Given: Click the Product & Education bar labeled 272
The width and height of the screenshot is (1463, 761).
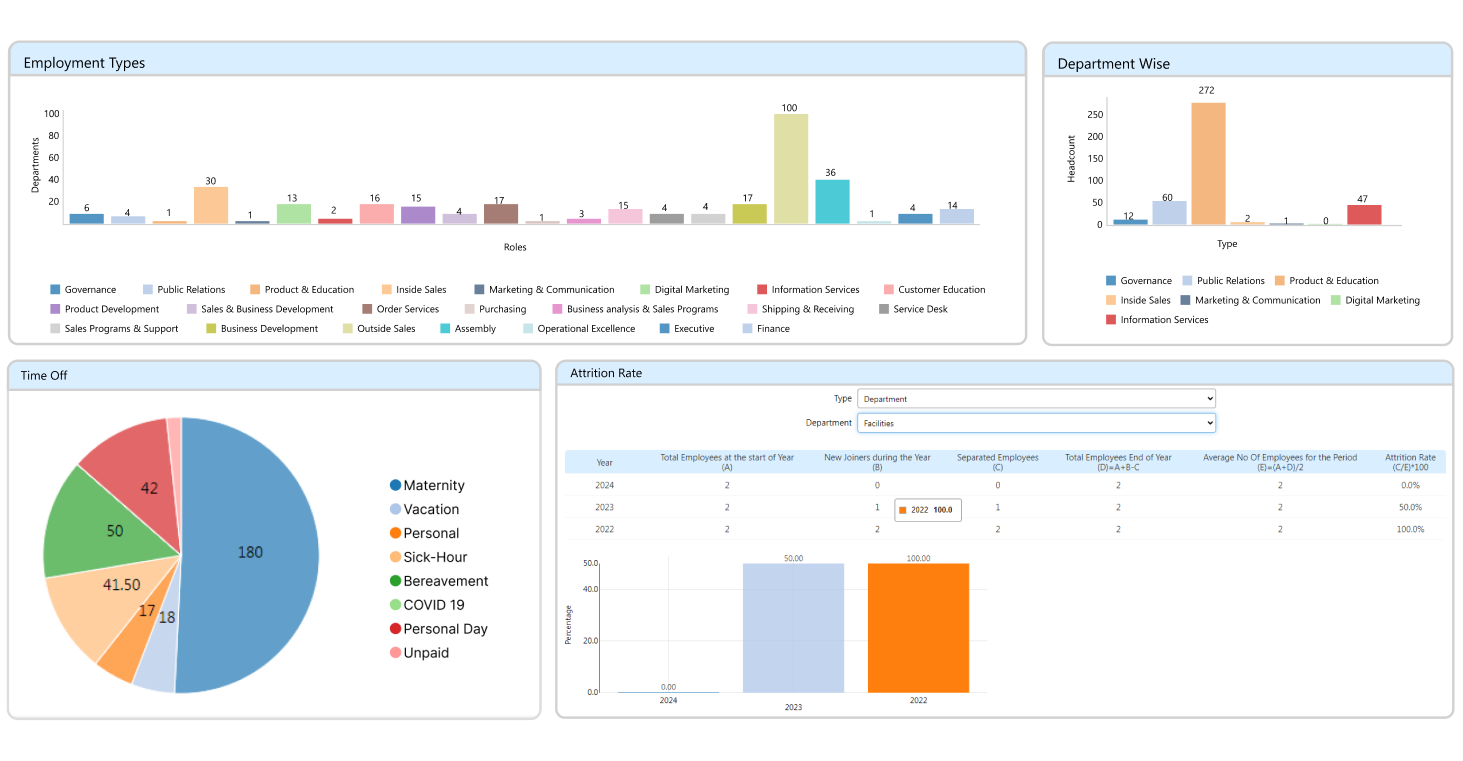Looking at the screenshot, I should click(1208, 163).
